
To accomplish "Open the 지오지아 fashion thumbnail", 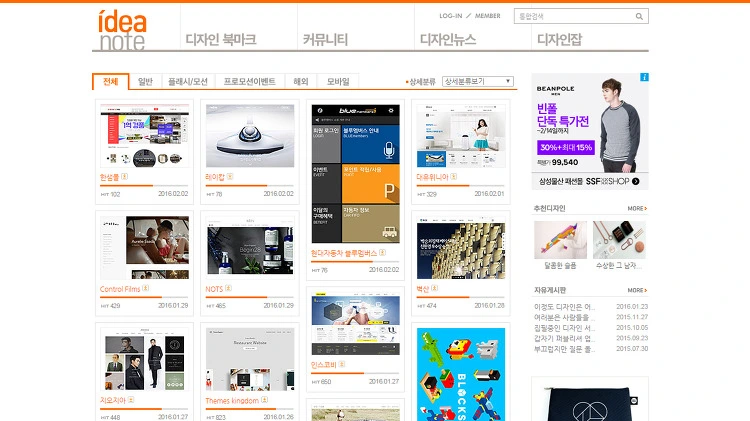I will [x=144, y=359].
